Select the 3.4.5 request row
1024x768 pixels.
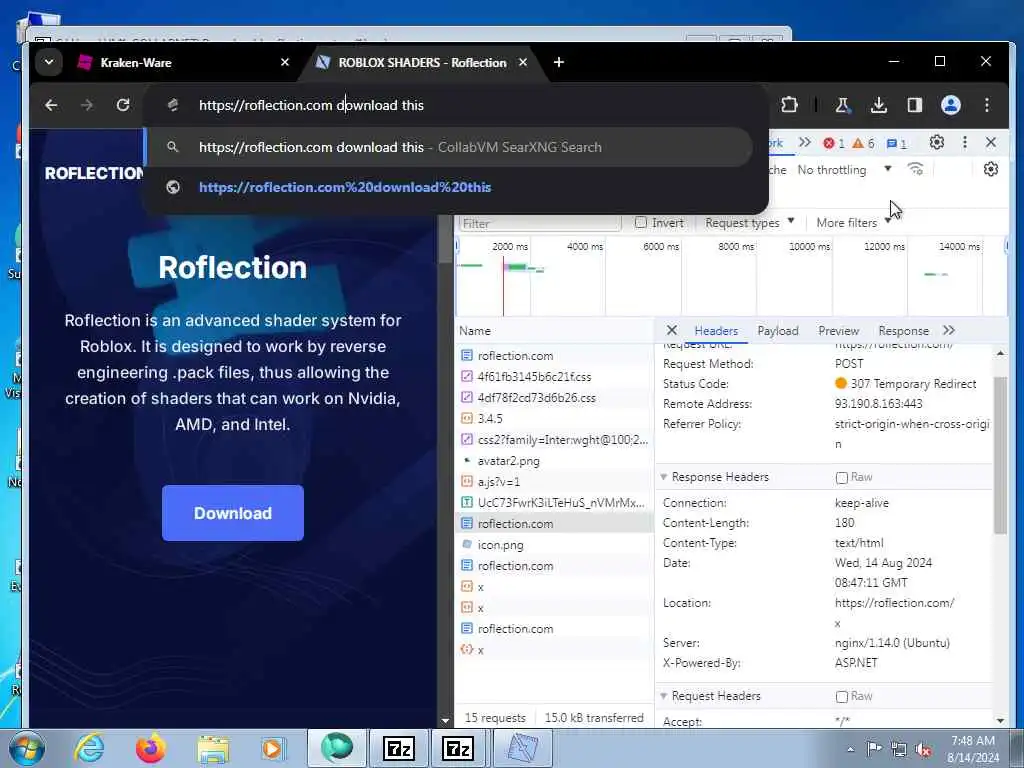[554, 419]
